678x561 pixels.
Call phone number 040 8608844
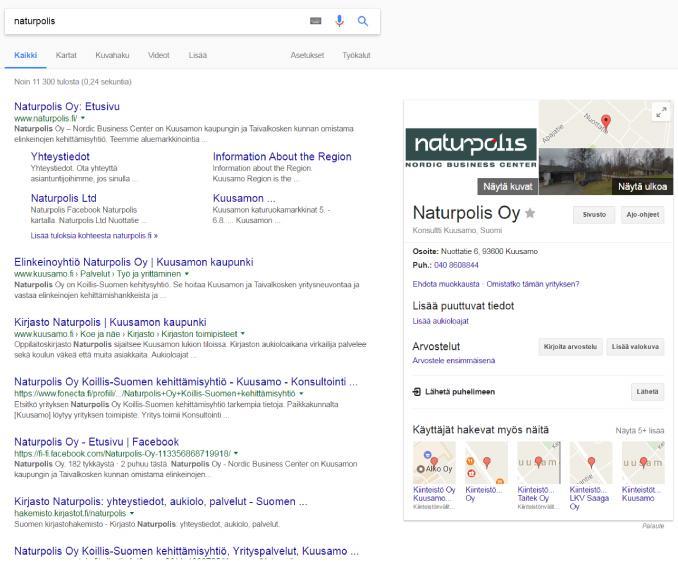point(456,265)
